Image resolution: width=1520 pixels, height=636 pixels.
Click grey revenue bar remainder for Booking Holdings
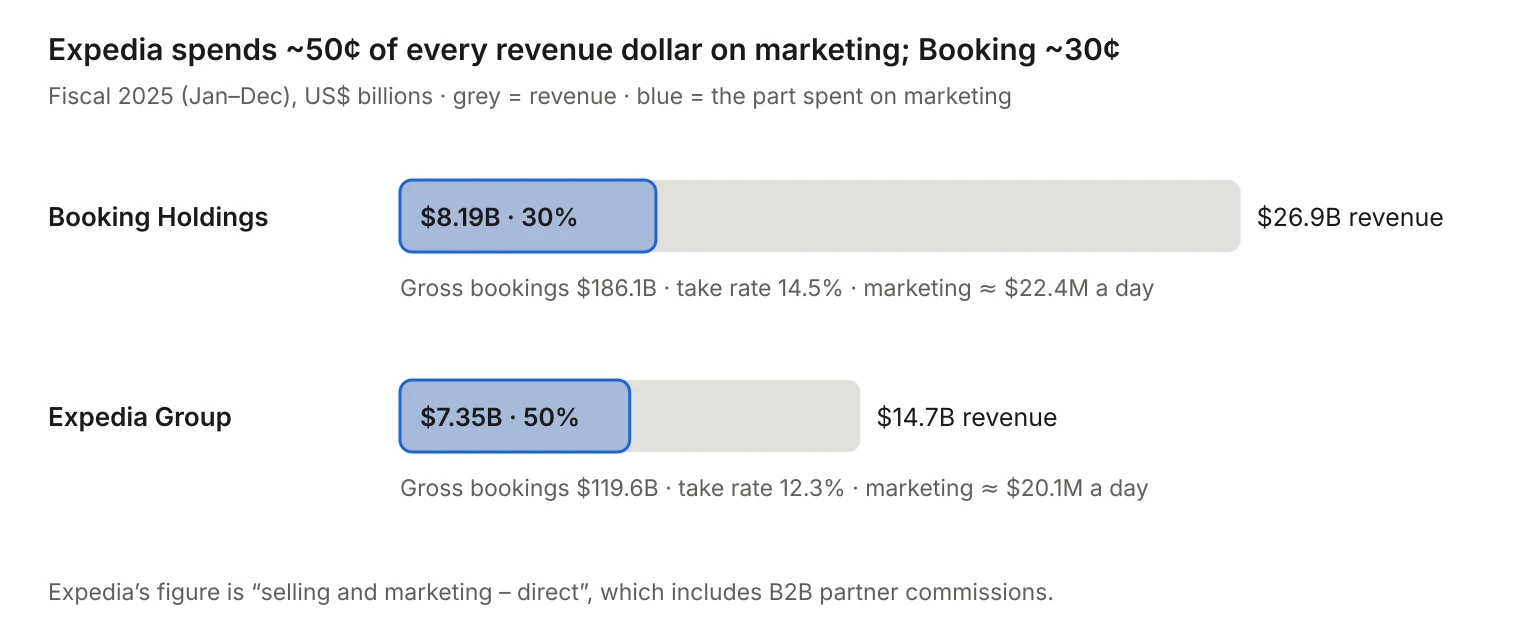point(948,216)
